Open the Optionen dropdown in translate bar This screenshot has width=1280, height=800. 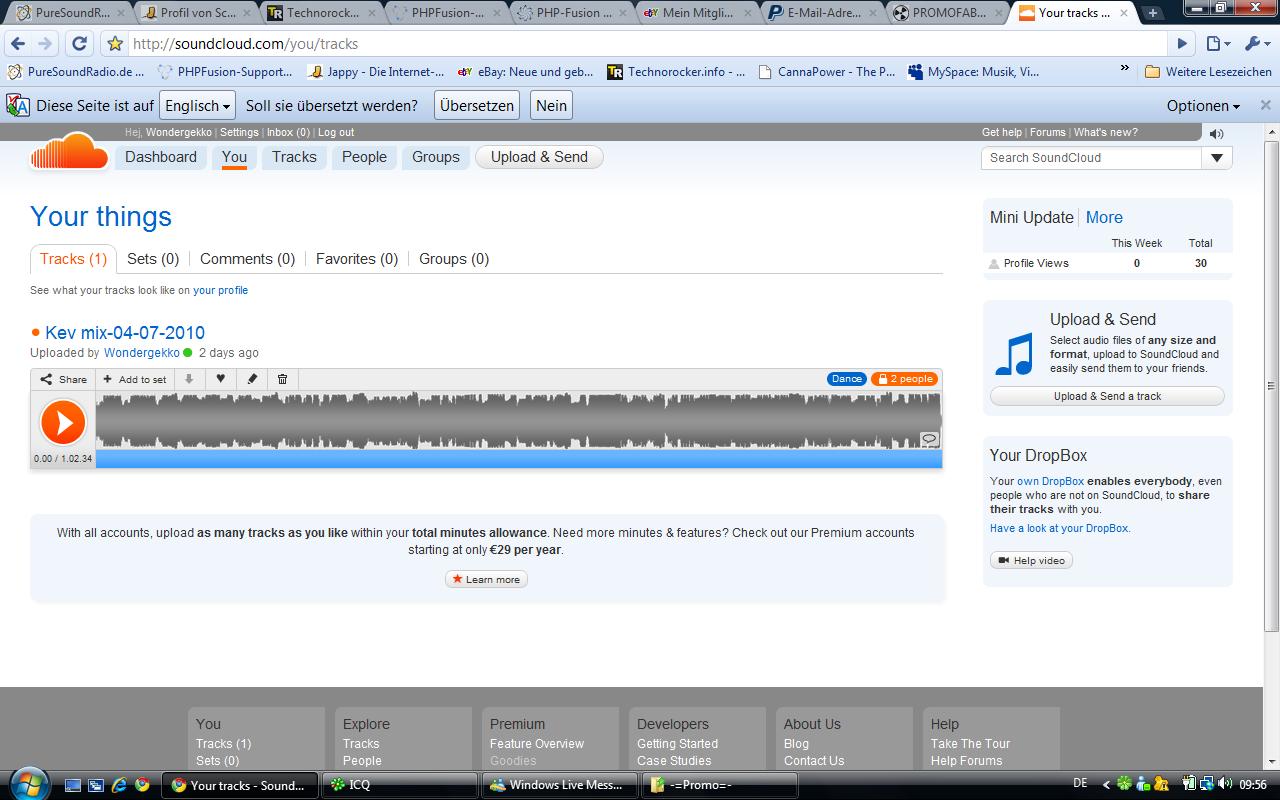point(1203,105)
